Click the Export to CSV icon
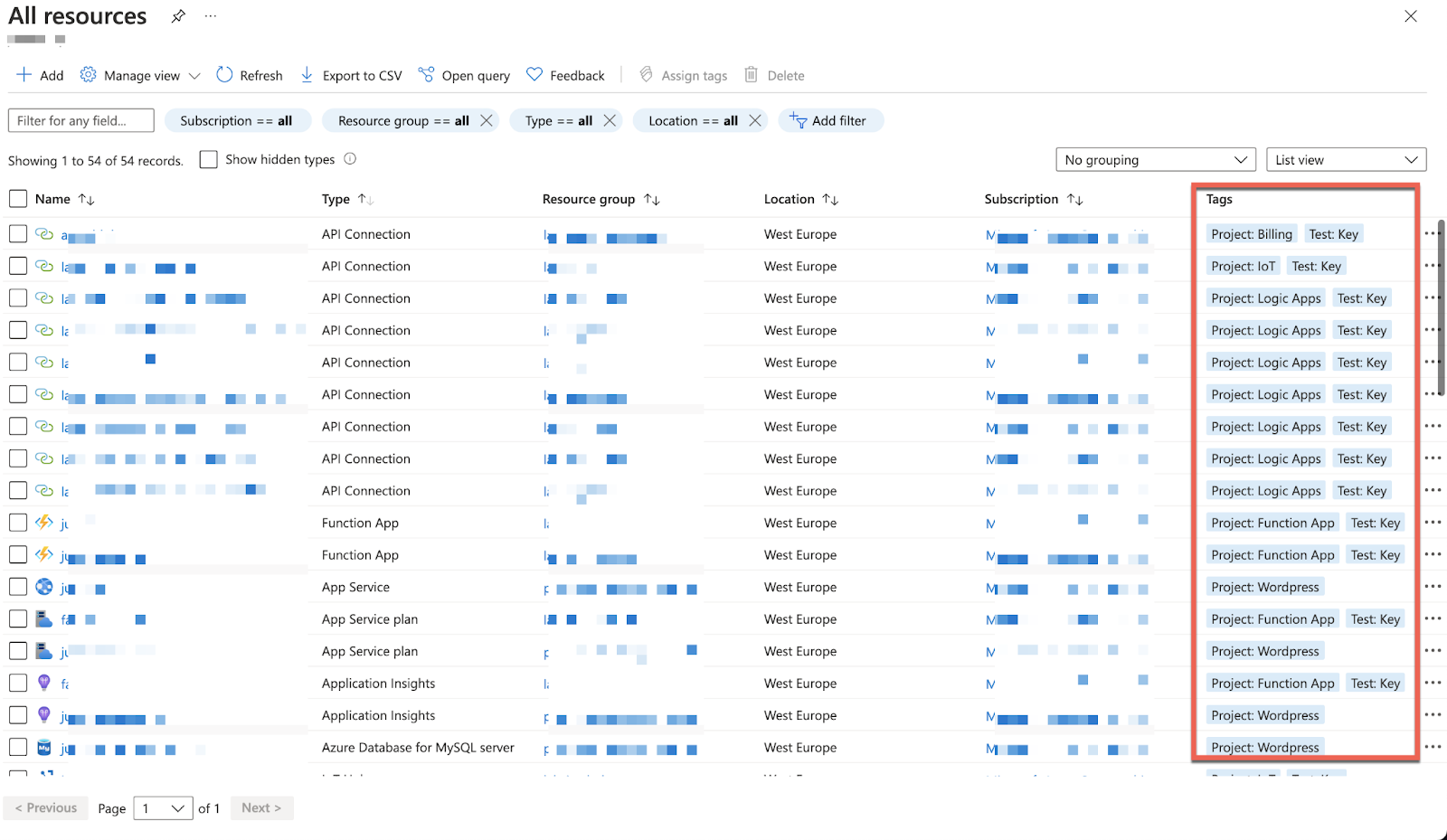1447x840 pixels. click(307, 75)
